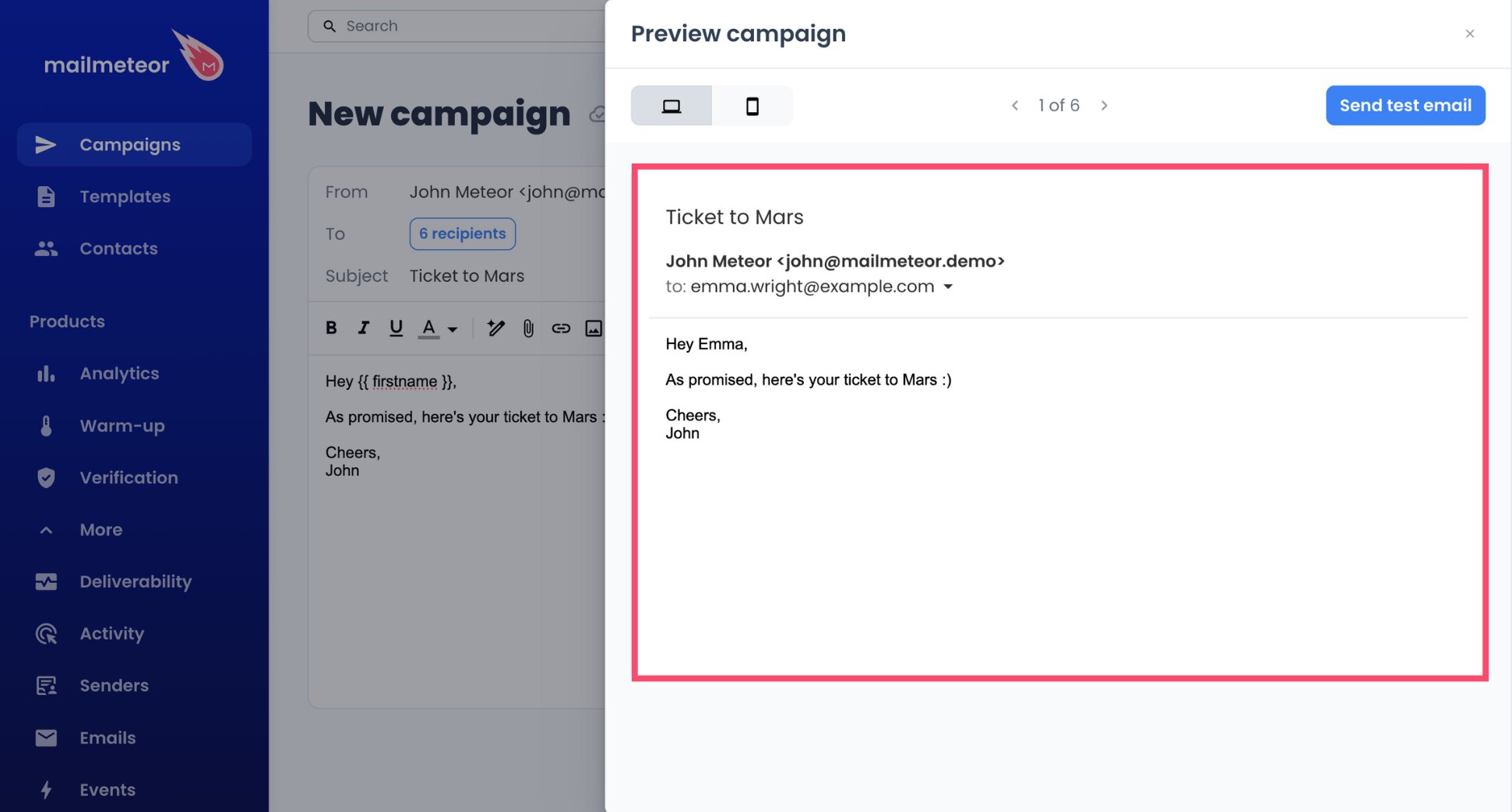Click the mailmeteor logo
This screenshot has height=812, width=1512.
point(133,57)
